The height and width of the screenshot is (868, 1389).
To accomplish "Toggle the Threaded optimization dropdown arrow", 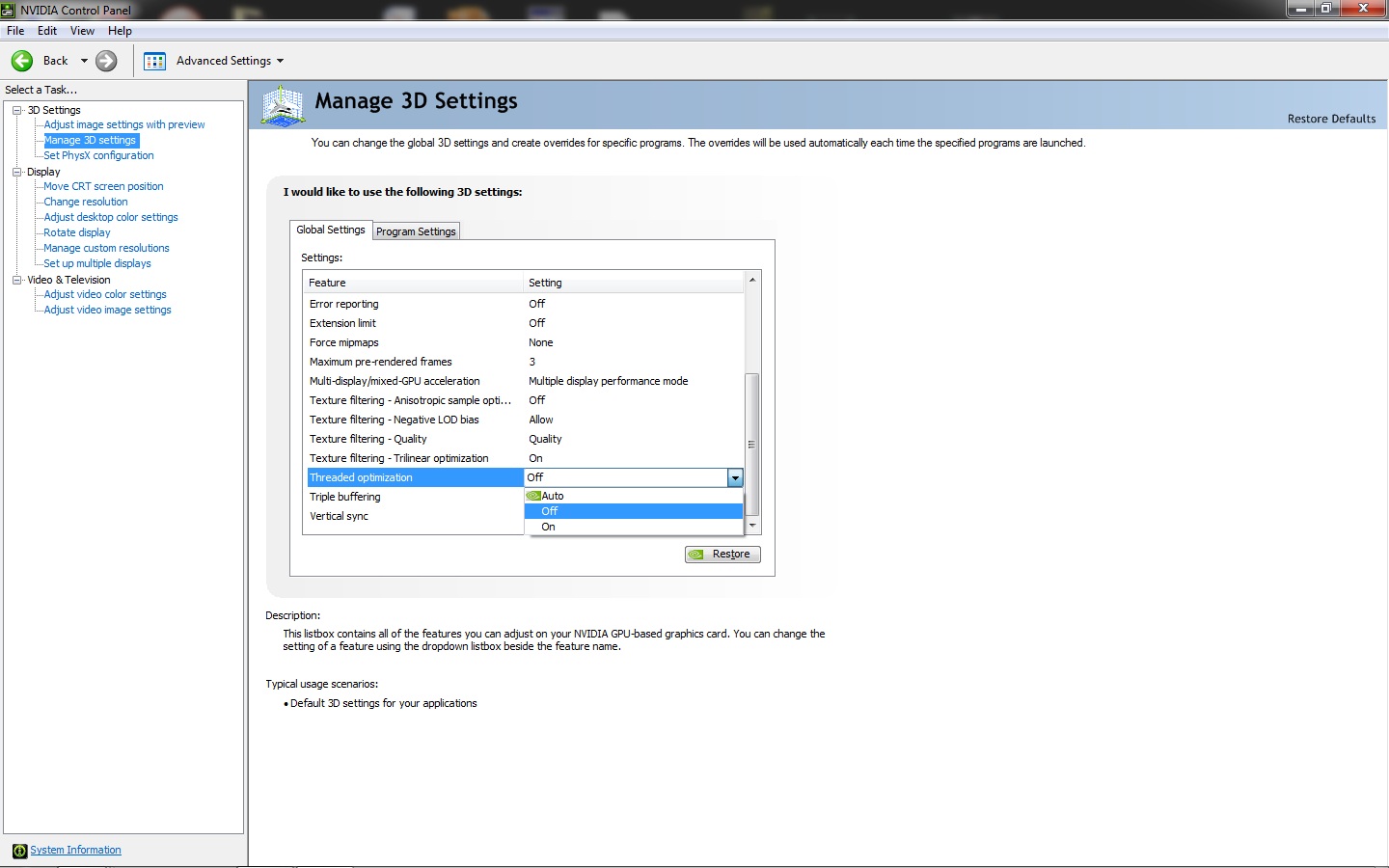I will 735,477.
